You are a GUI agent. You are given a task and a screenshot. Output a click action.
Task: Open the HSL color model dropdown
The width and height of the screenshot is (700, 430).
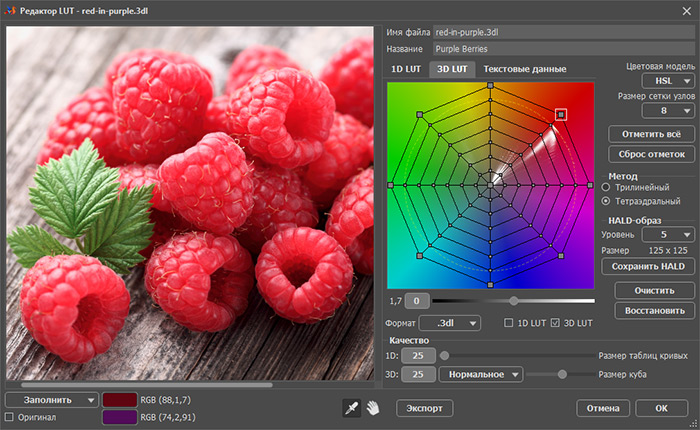point(668,81)
